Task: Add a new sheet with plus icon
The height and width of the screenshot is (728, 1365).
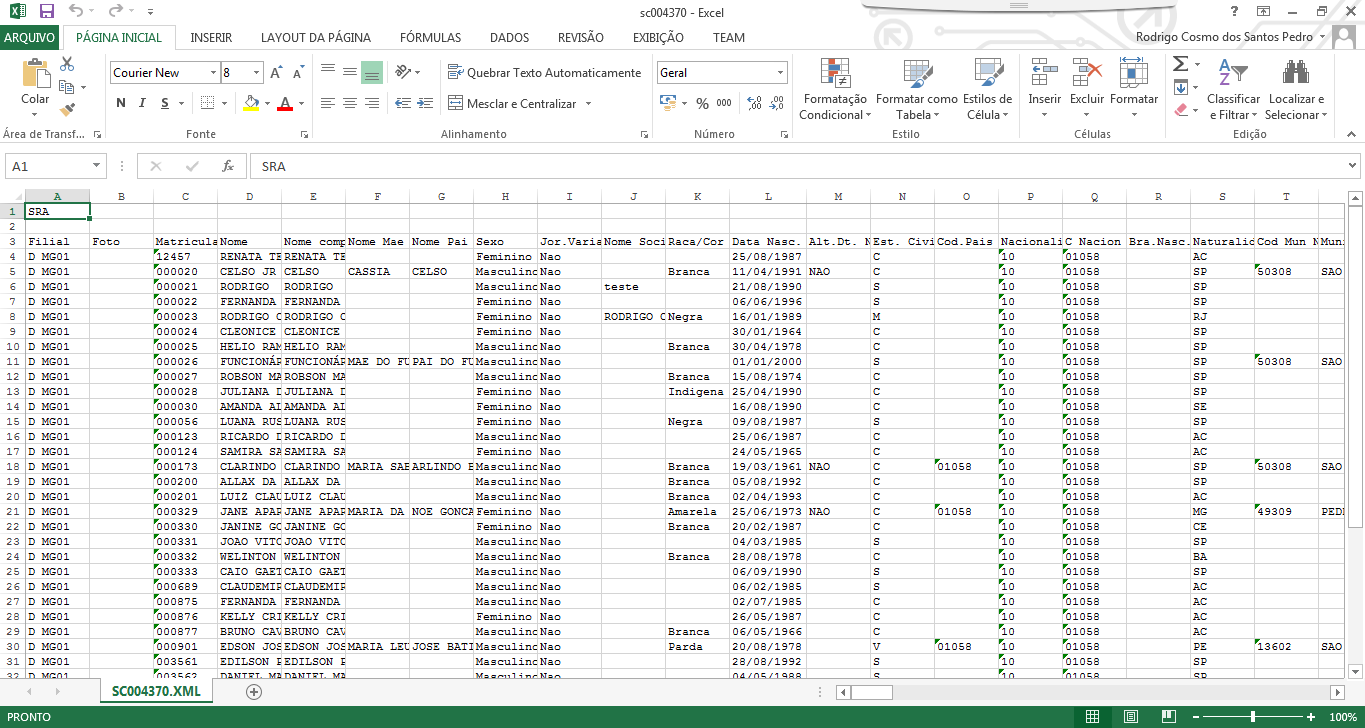Action: pyautogui.click(x=254, y=691)
